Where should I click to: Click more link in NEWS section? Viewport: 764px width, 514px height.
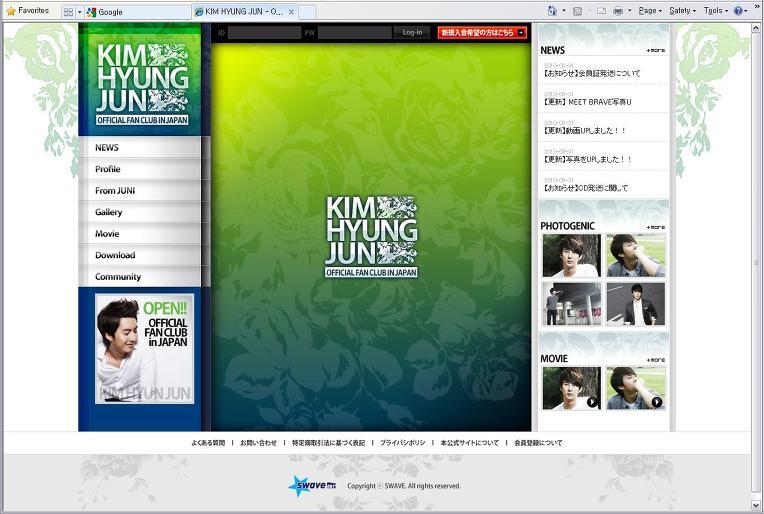tap(655, 50)
